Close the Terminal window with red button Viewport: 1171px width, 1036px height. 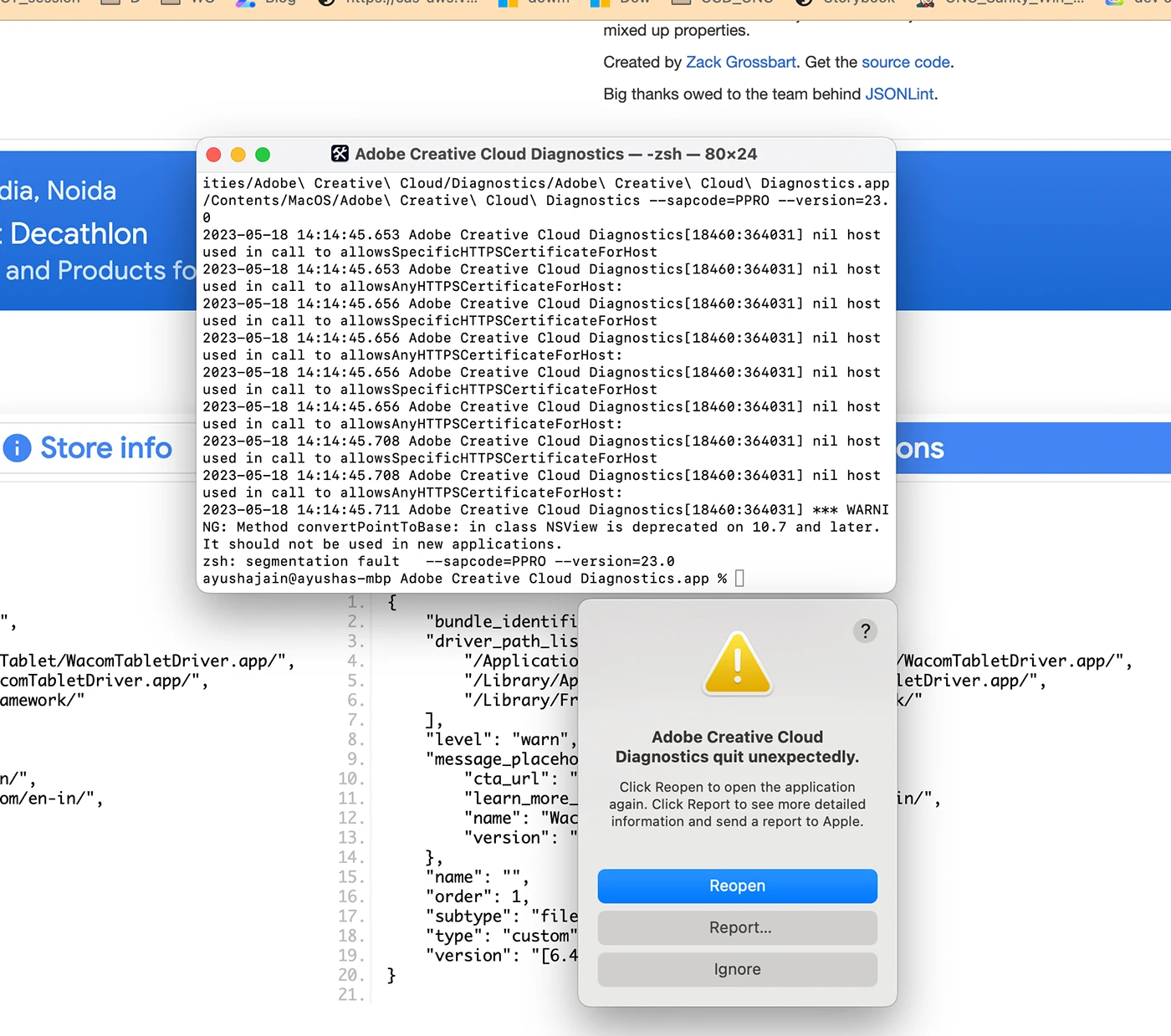tap(213, 155)
